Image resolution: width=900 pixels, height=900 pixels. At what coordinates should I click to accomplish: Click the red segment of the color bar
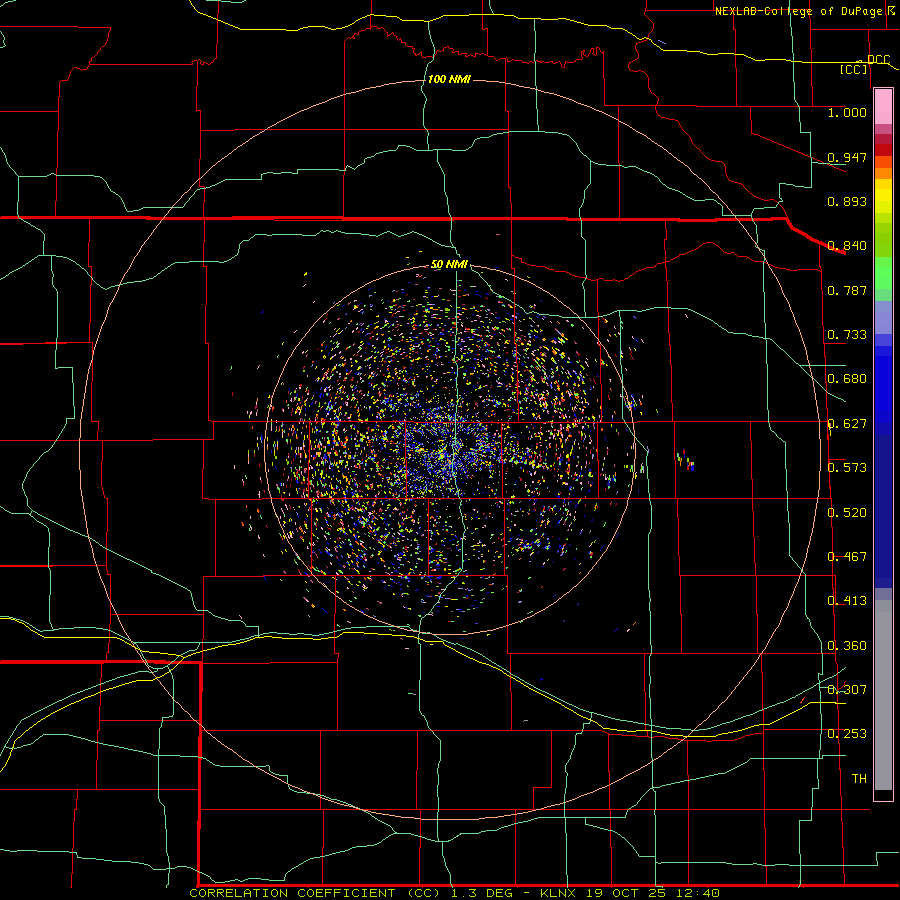[x=883, y=149]
